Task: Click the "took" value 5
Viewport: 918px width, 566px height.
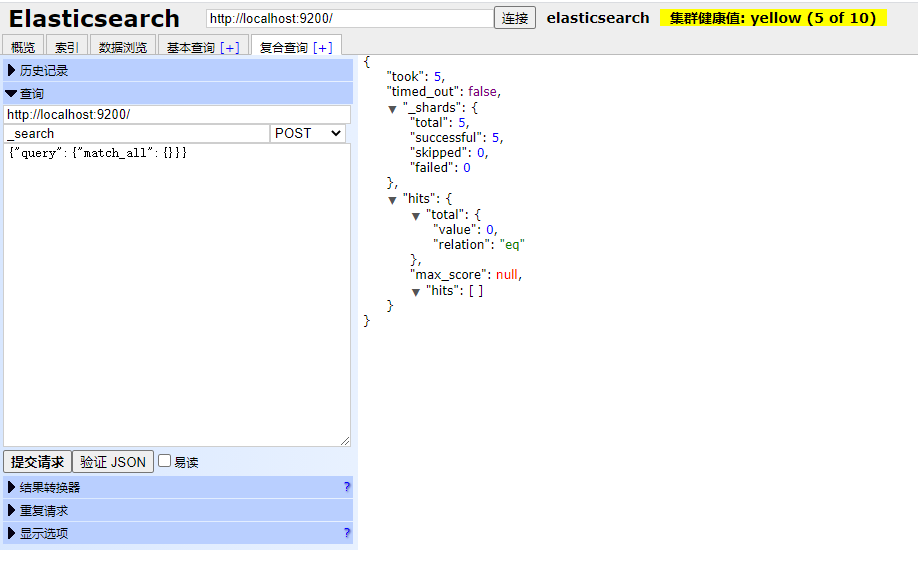Action: [437, 77]
